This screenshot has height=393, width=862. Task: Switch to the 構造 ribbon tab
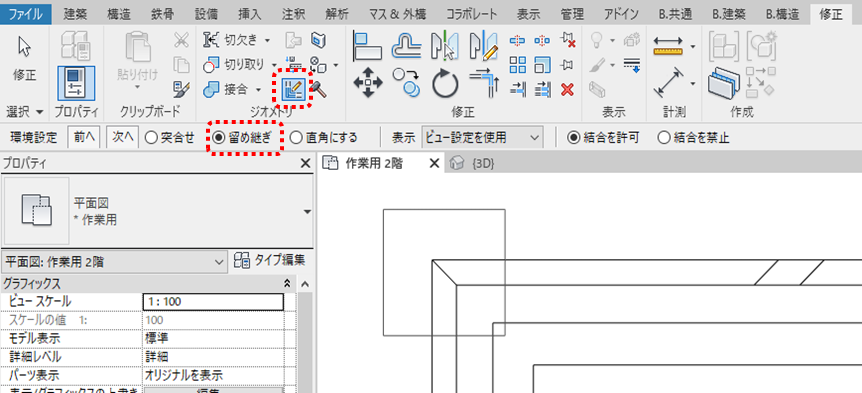click(120, 14)
